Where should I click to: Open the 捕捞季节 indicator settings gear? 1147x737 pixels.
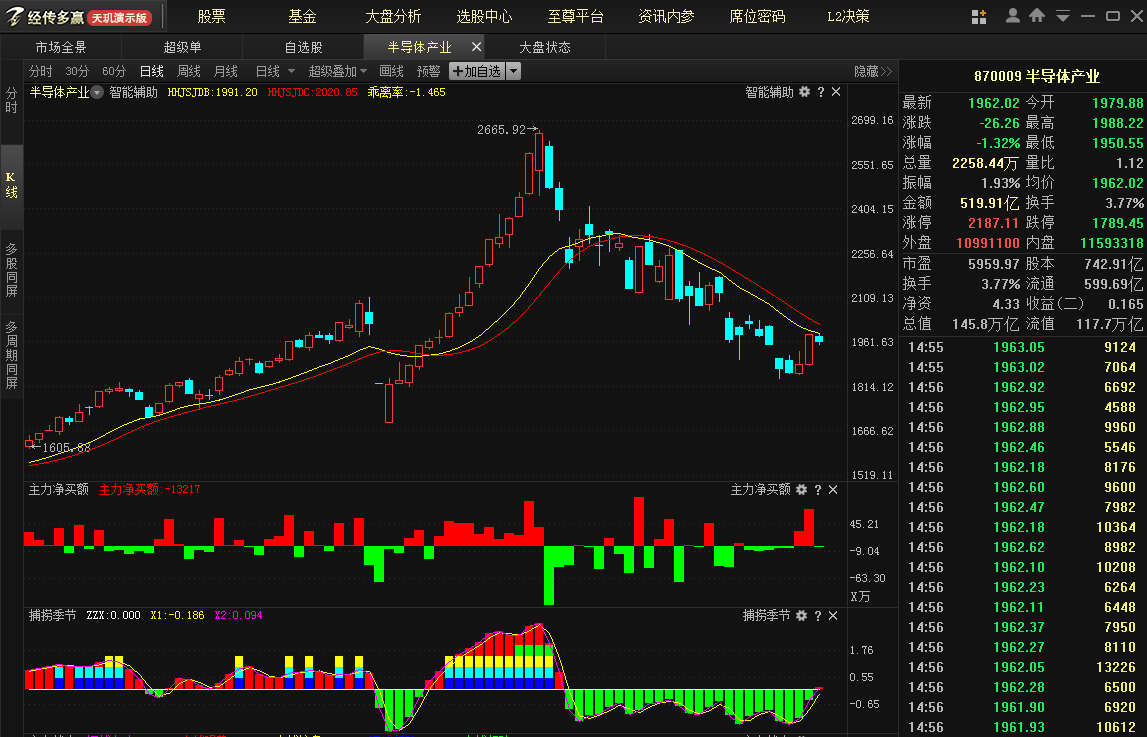click(801, 616)
